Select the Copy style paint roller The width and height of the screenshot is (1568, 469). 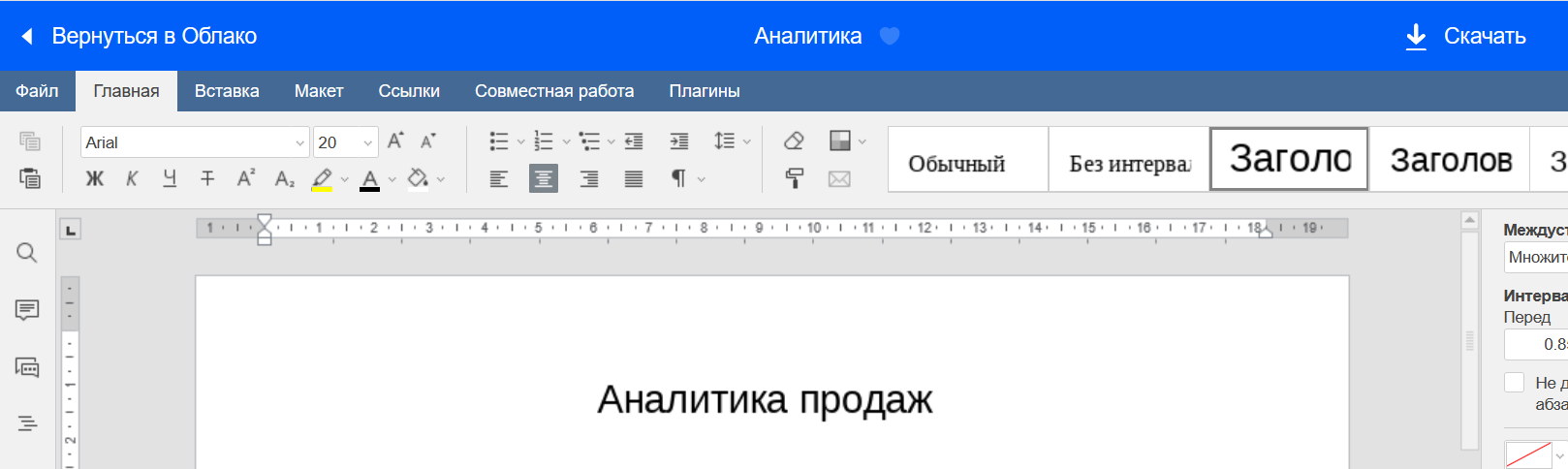(x=794, y=179)
